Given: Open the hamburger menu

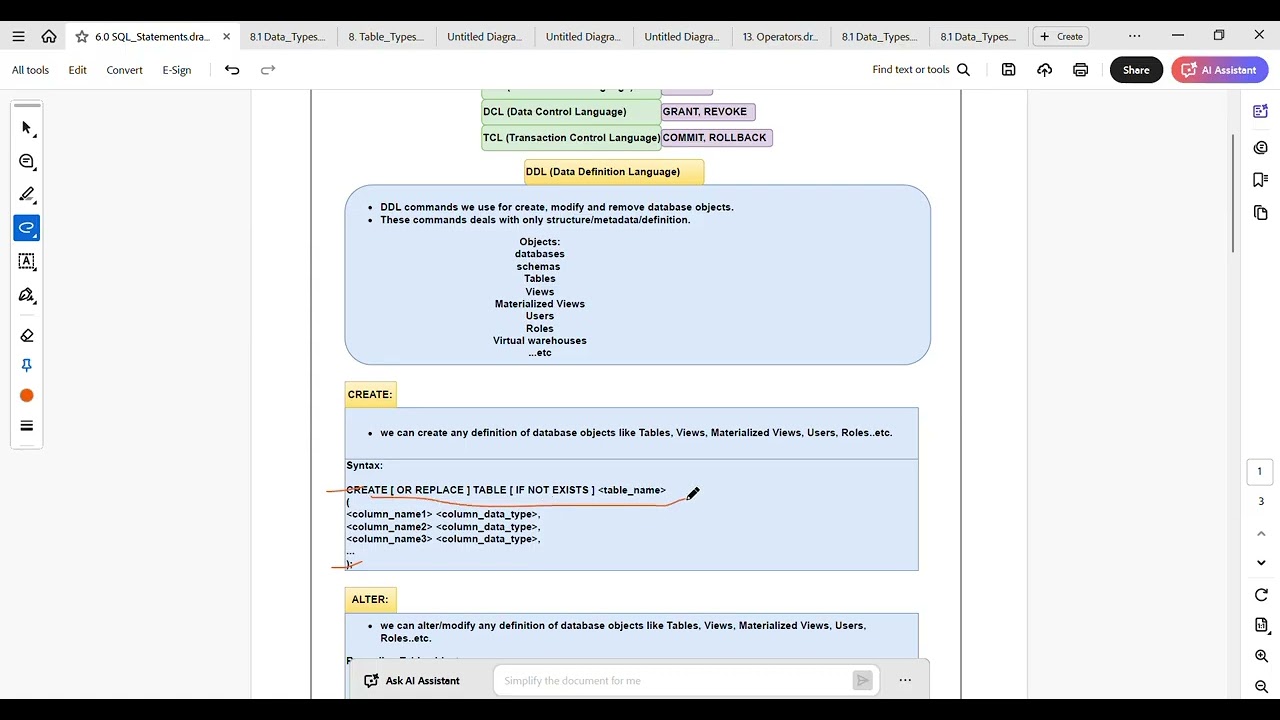Looking at the screenshot, I should point(18,36).
